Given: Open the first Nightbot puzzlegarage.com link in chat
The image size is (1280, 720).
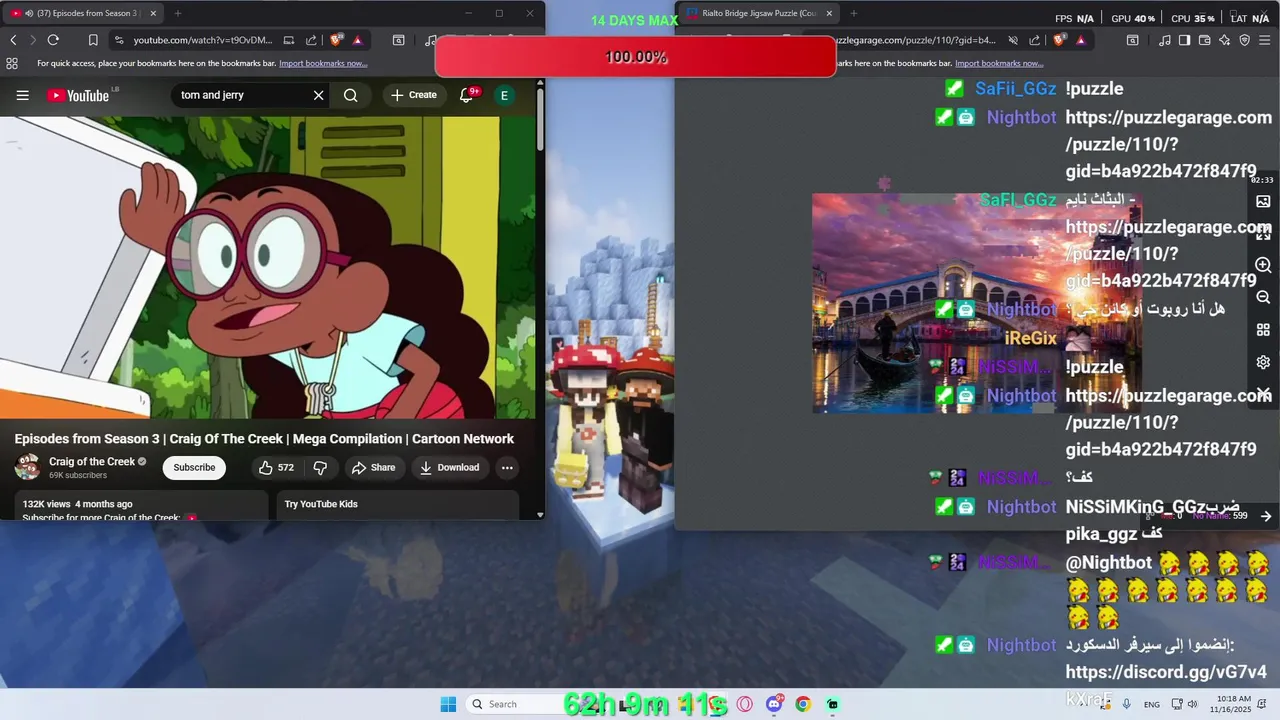Looking at the screenshot, I should (1168, 144).
